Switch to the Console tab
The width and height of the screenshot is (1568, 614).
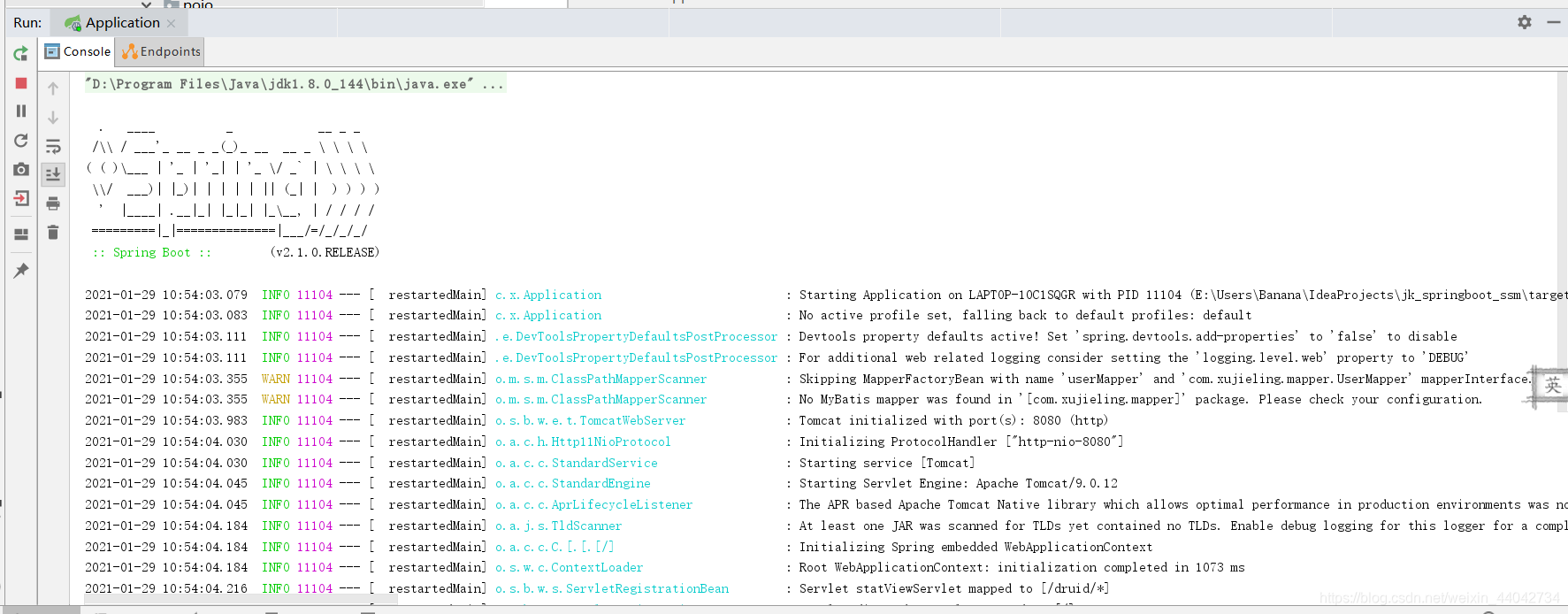click(78, 51)
